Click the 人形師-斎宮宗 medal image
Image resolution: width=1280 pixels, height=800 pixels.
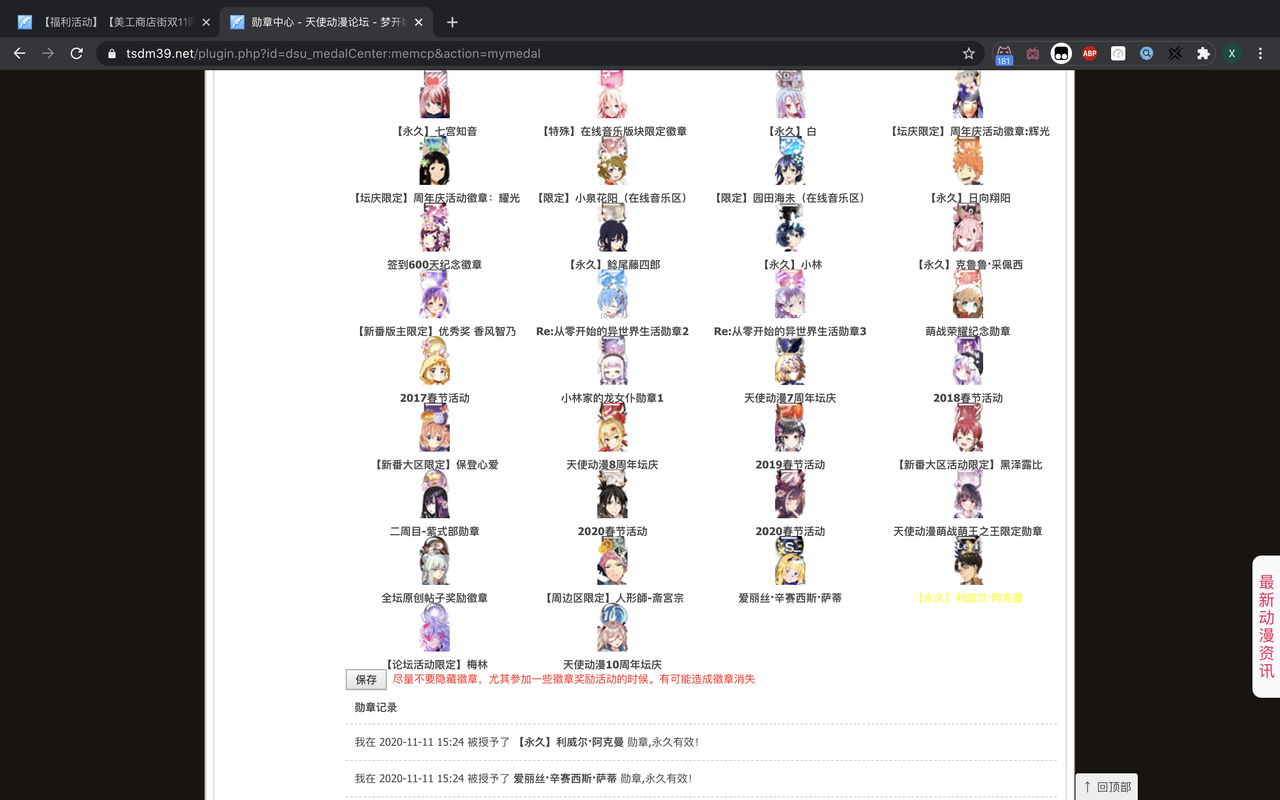[x=612, y=562]
